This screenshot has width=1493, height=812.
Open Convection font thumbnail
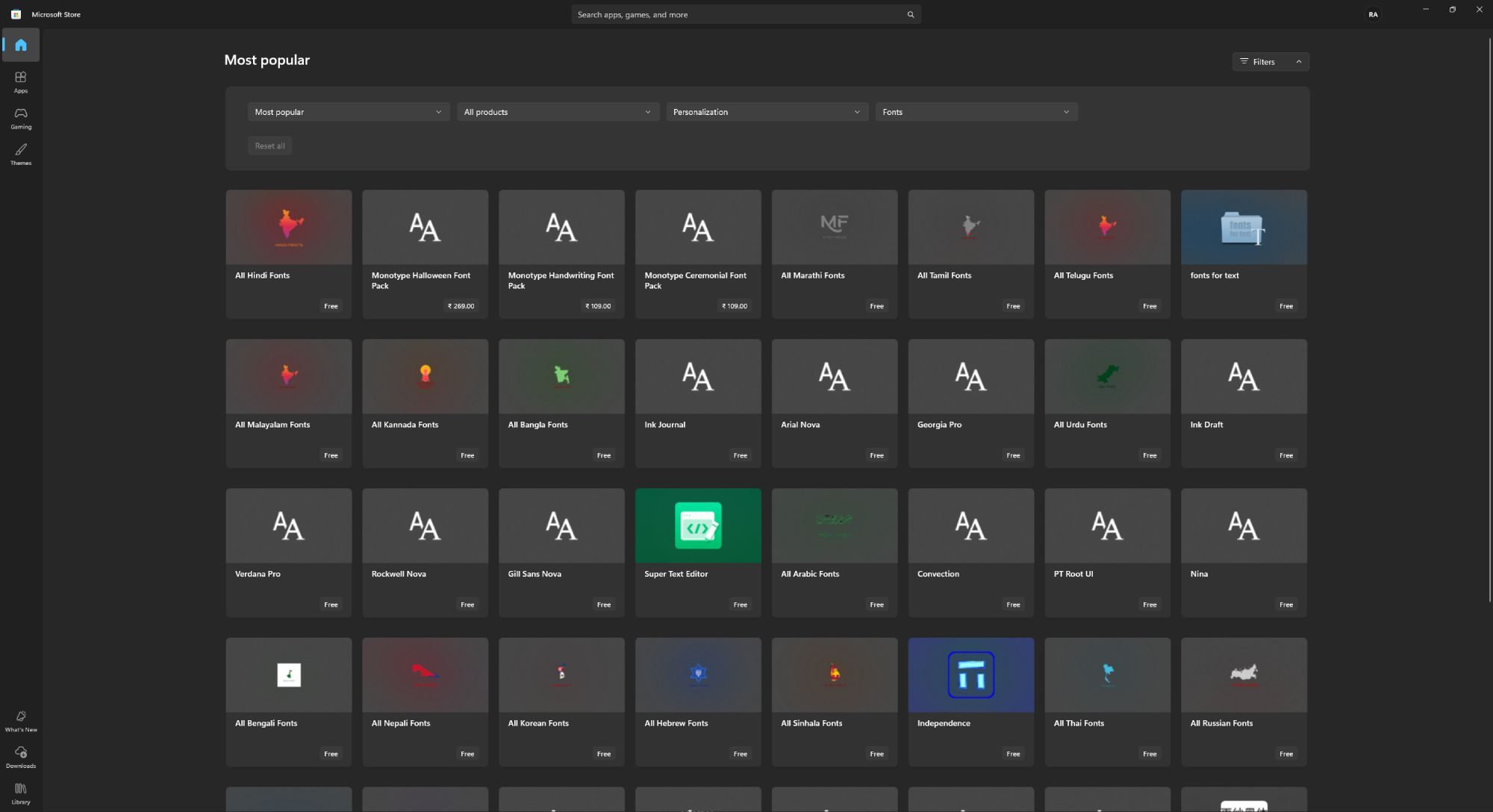point(971,525)
